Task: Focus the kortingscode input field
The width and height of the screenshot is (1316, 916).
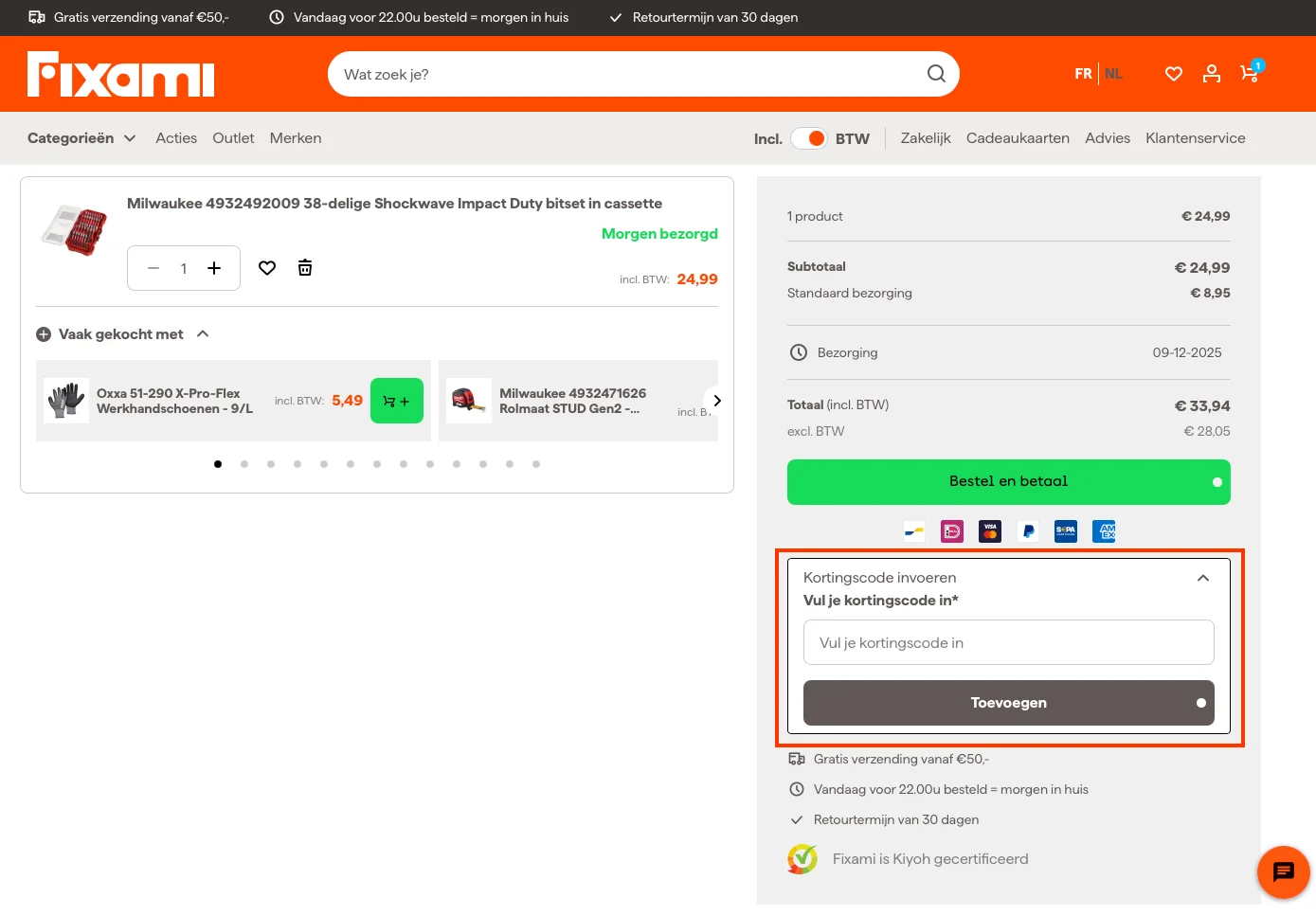Action: [1008, 642]
